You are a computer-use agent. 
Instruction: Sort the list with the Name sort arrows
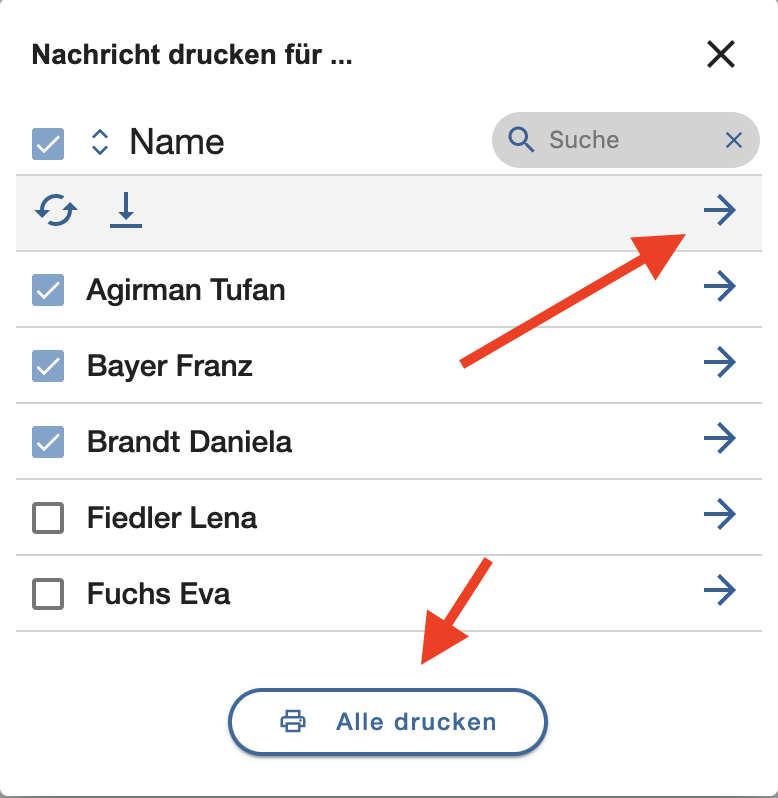click(100, 142)
